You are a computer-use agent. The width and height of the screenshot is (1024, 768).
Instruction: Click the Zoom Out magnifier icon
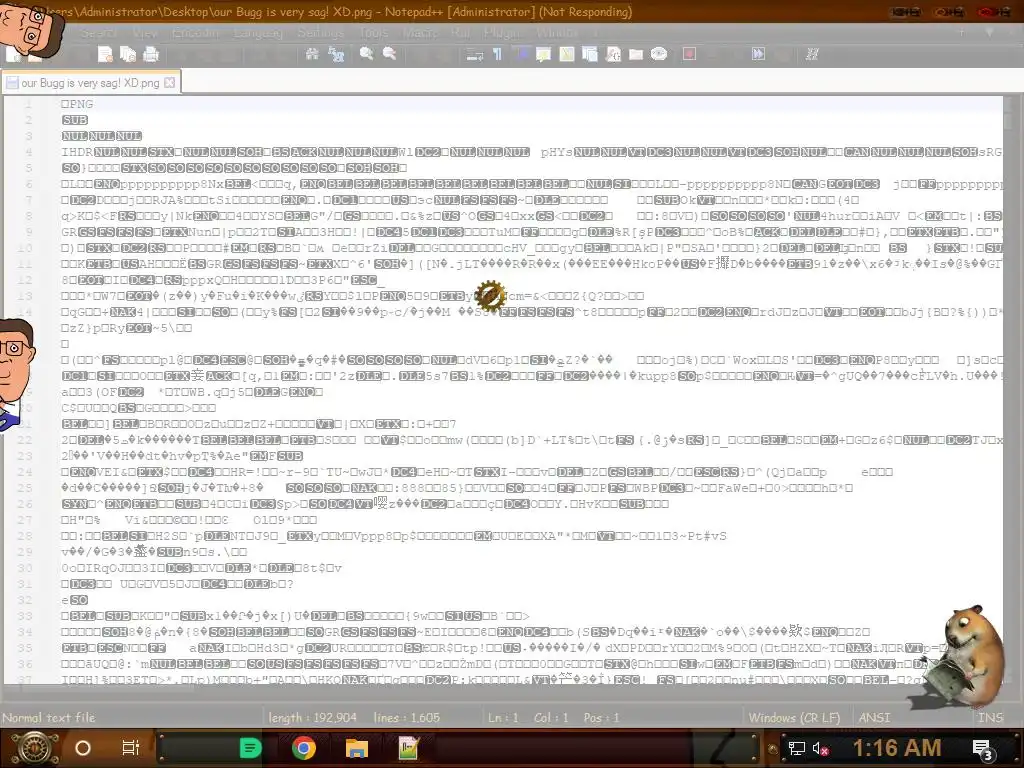click(390, 54)
